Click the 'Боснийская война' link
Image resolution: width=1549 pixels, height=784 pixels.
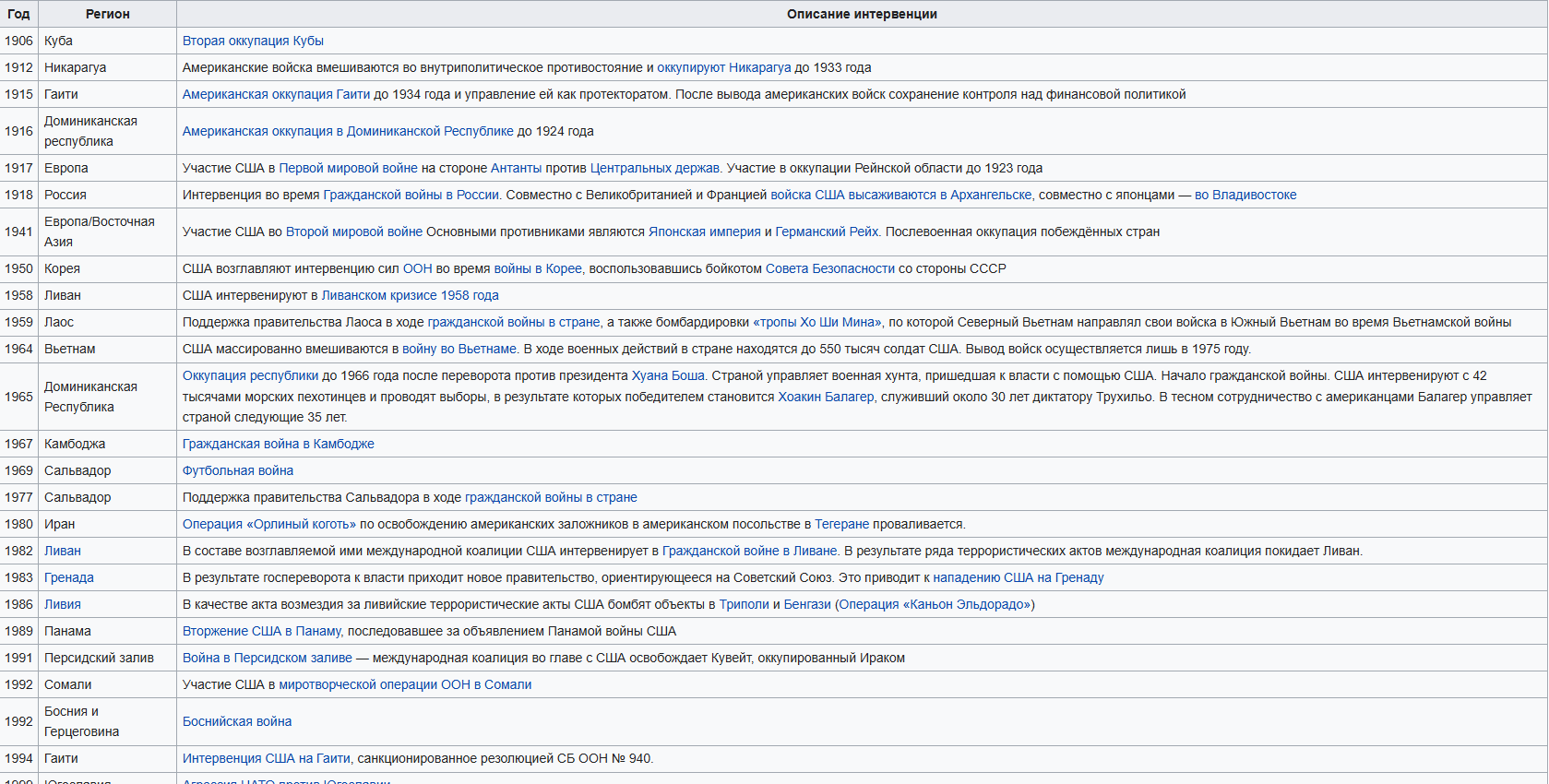(x=237, y=721)
